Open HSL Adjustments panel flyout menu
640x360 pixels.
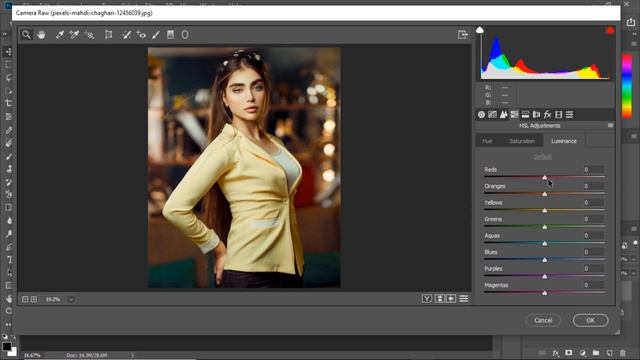pos(610,125)
